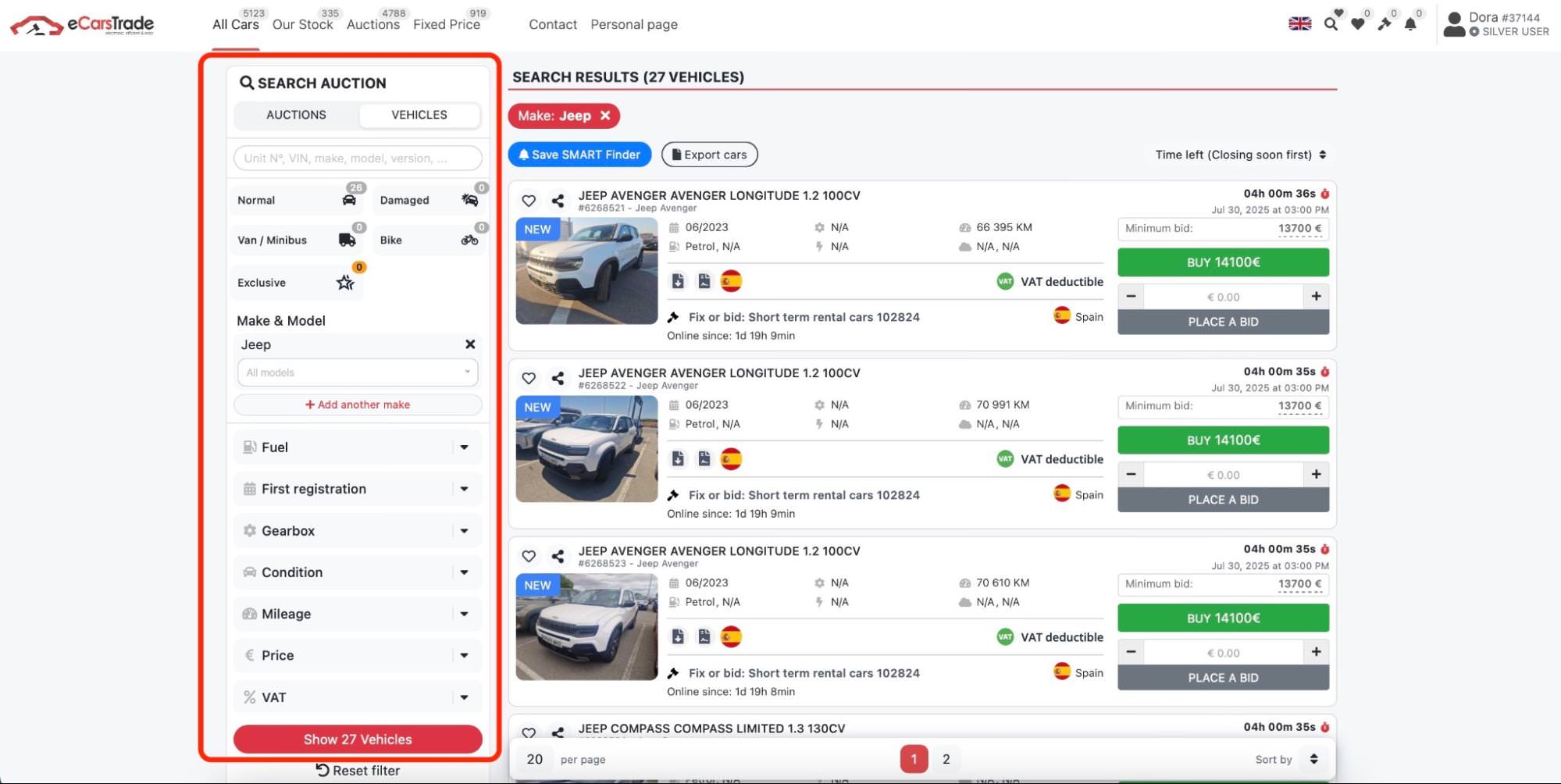This screenshot has height=784, width=1561.
Task: Clear the Jeep make selection
Action: tap(470, 344)
